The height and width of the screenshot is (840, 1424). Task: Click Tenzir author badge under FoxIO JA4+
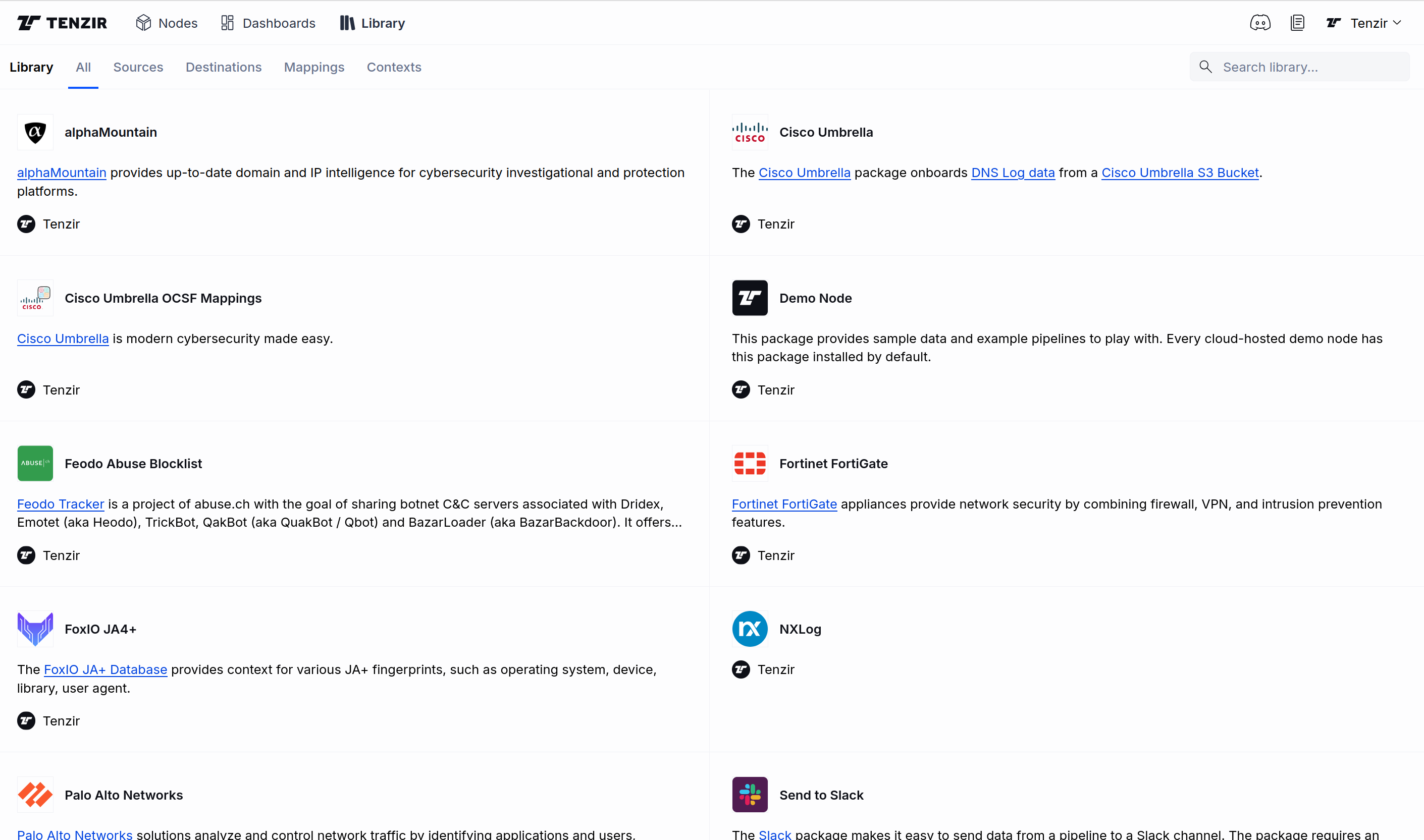(x=48, y=720)
